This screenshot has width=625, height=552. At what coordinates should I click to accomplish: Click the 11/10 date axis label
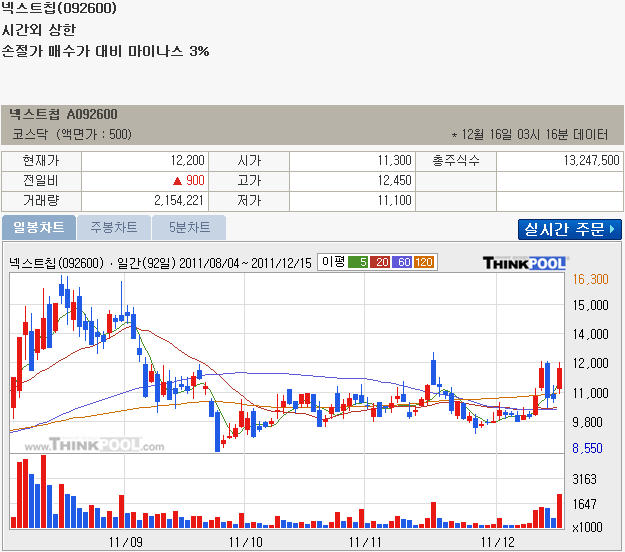(246, 542)
